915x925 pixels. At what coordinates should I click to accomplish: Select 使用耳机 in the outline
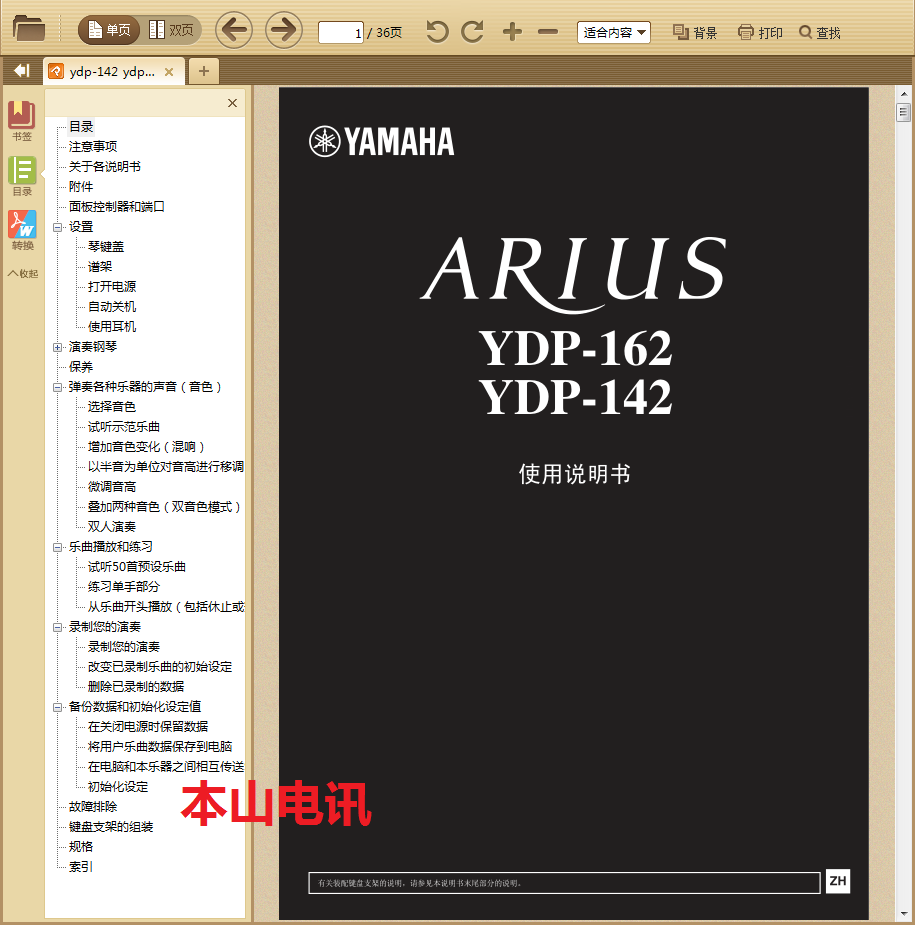[x=111, y=326]
